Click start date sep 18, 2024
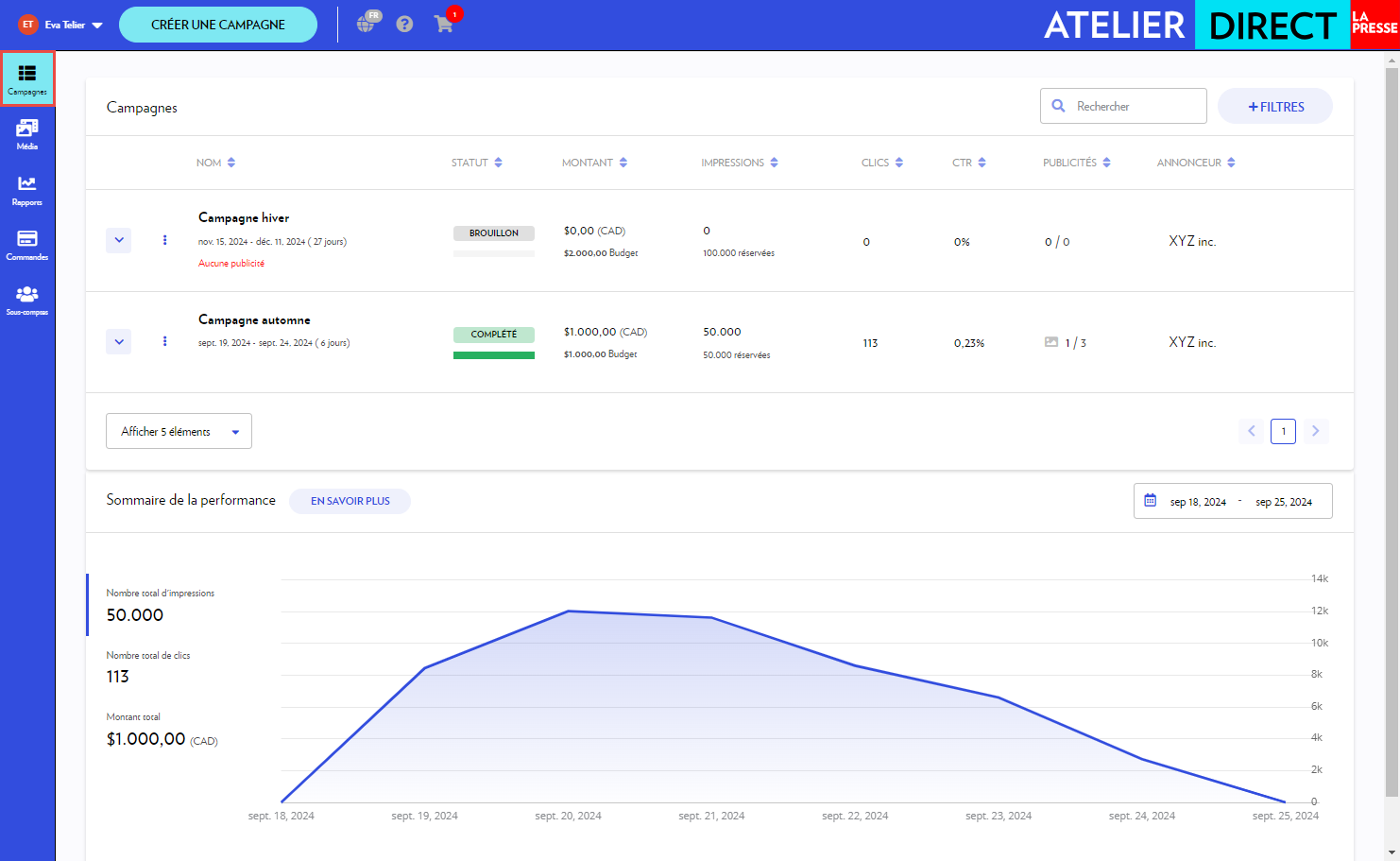This screenshot has height=861, width=1400. click(x=1198, y=502)
